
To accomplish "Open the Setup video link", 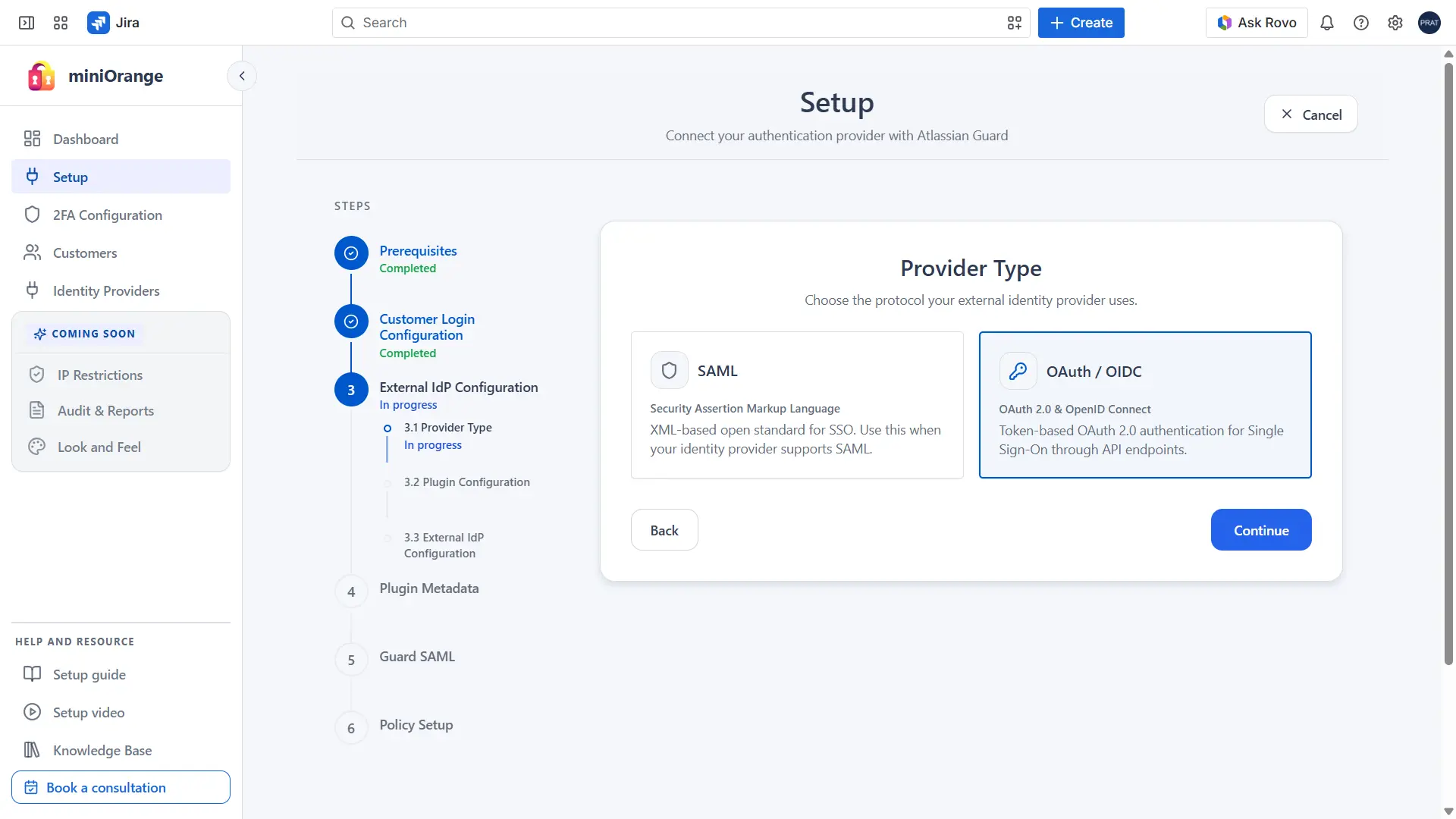I will [121, 712].
